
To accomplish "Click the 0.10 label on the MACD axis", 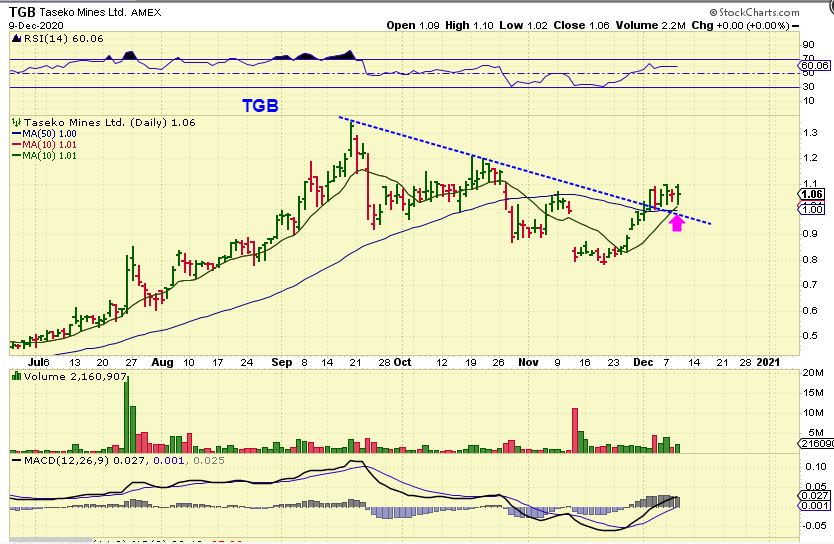I will [816, 467].
